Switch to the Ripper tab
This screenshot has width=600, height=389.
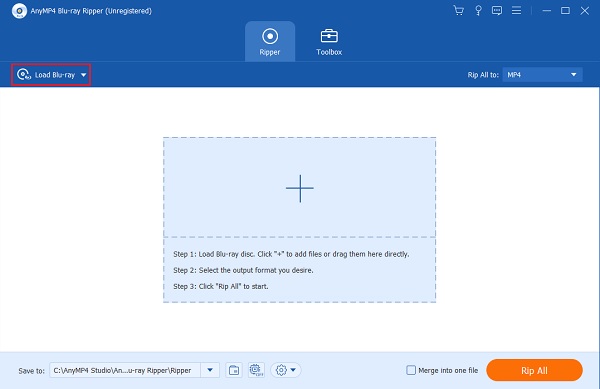click(270, 41)
